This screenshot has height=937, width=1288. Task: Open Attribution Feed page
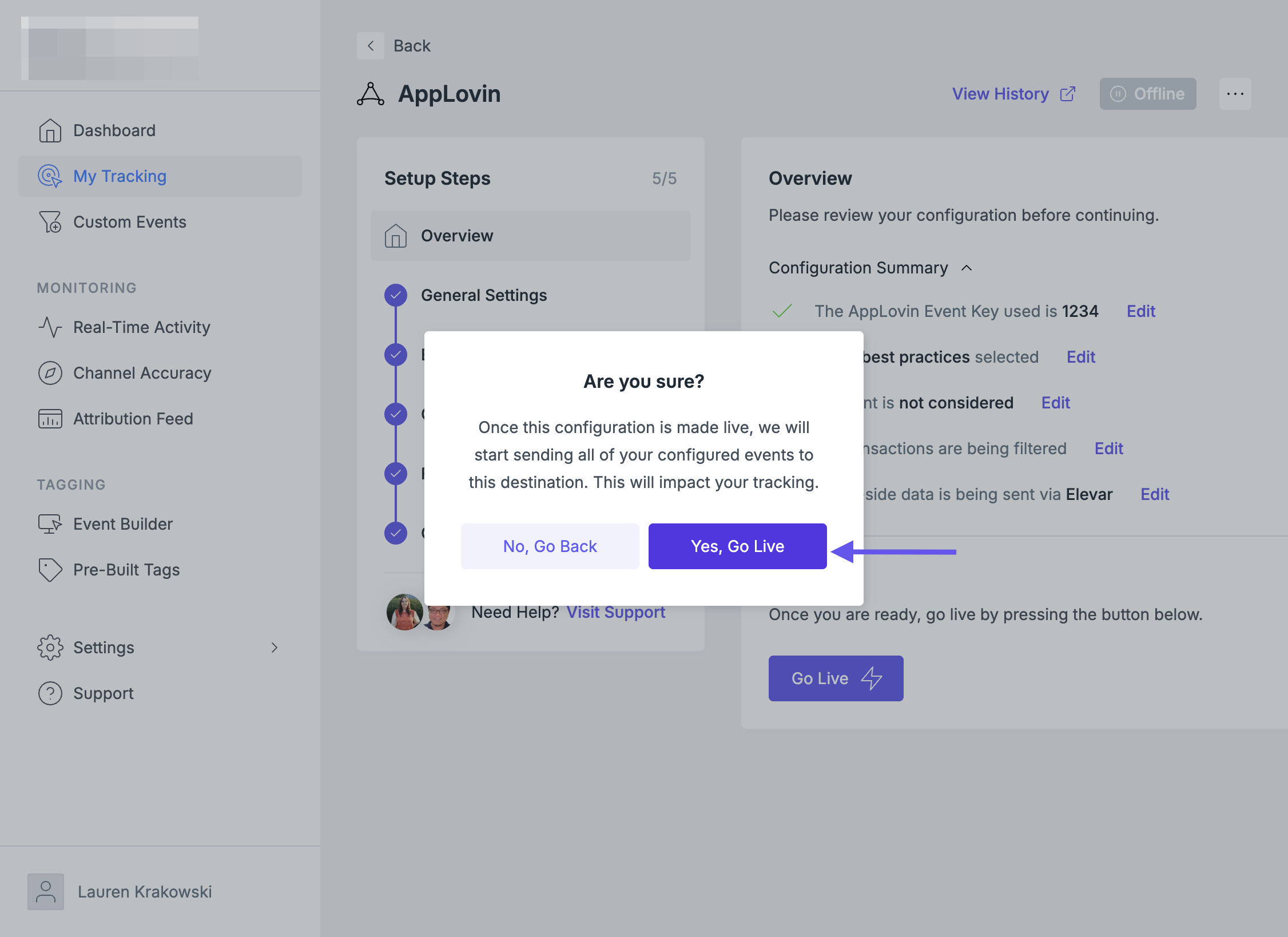pos(160,419)
